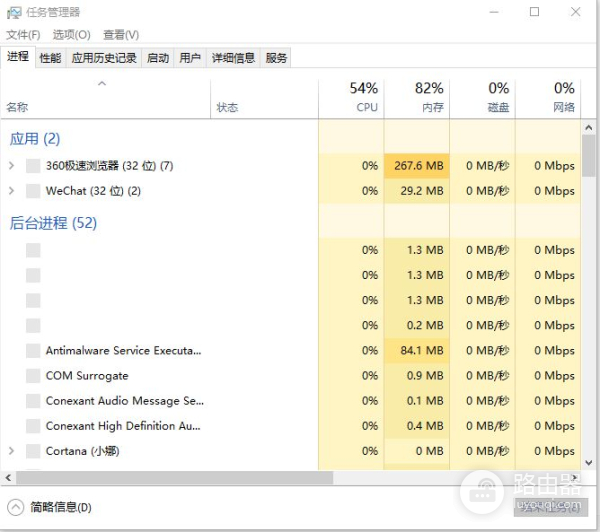The height and width of the screenshot is (532, 600).
Task: Switch to the 启动 tab
Action: (158, 58)
